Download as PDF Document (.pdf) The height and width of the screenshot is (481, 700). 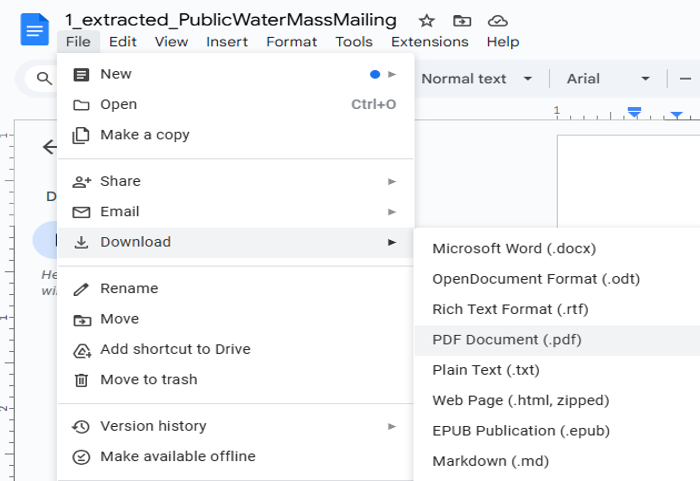[x=557, y=340]
